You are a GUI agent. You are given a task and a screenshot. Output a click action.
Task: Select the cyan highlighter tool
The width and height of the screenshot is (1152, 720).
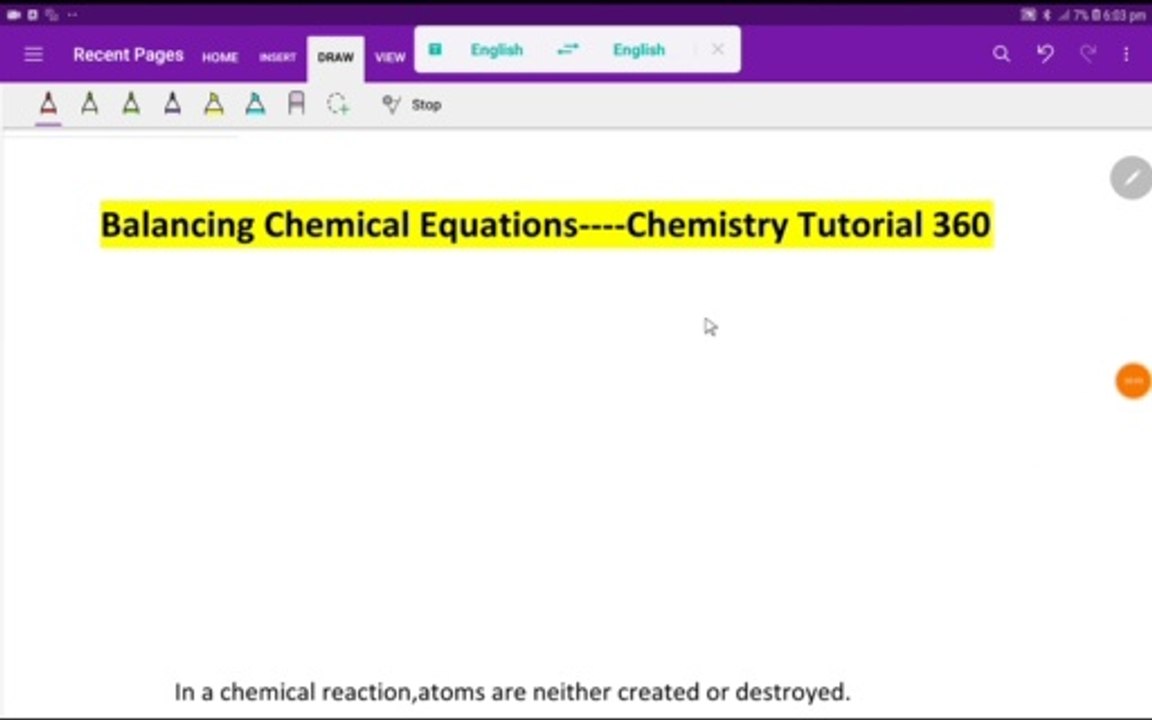pos(256,104)
